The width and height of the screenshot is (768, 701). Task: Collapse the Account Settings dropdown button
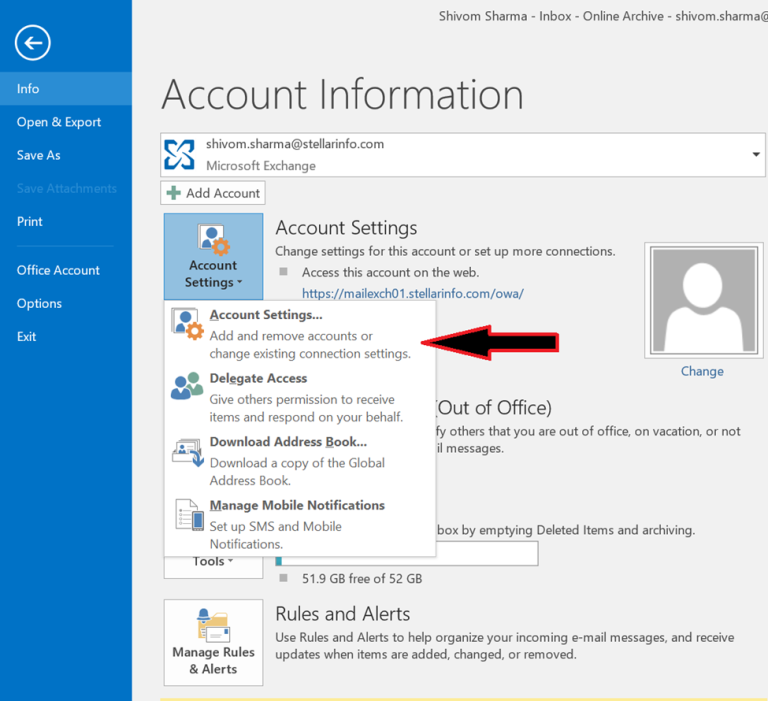214,256
